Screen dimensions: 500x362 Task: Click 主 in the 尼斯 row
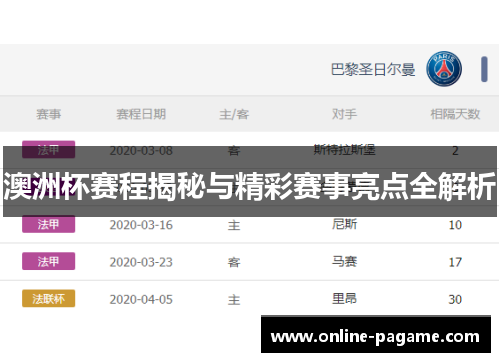point(234,225)
